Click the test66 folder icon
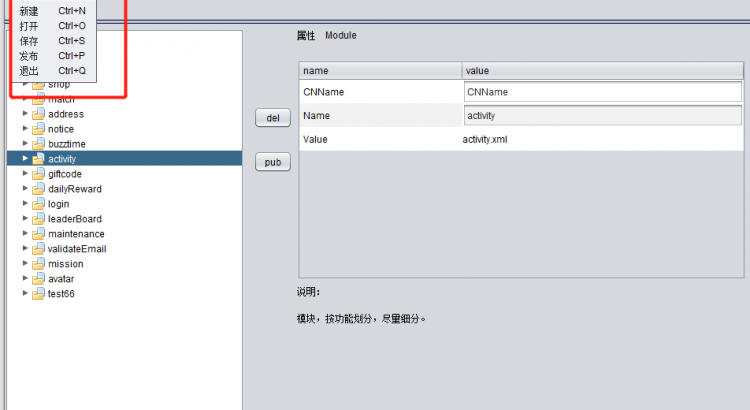 click(38, 294)
